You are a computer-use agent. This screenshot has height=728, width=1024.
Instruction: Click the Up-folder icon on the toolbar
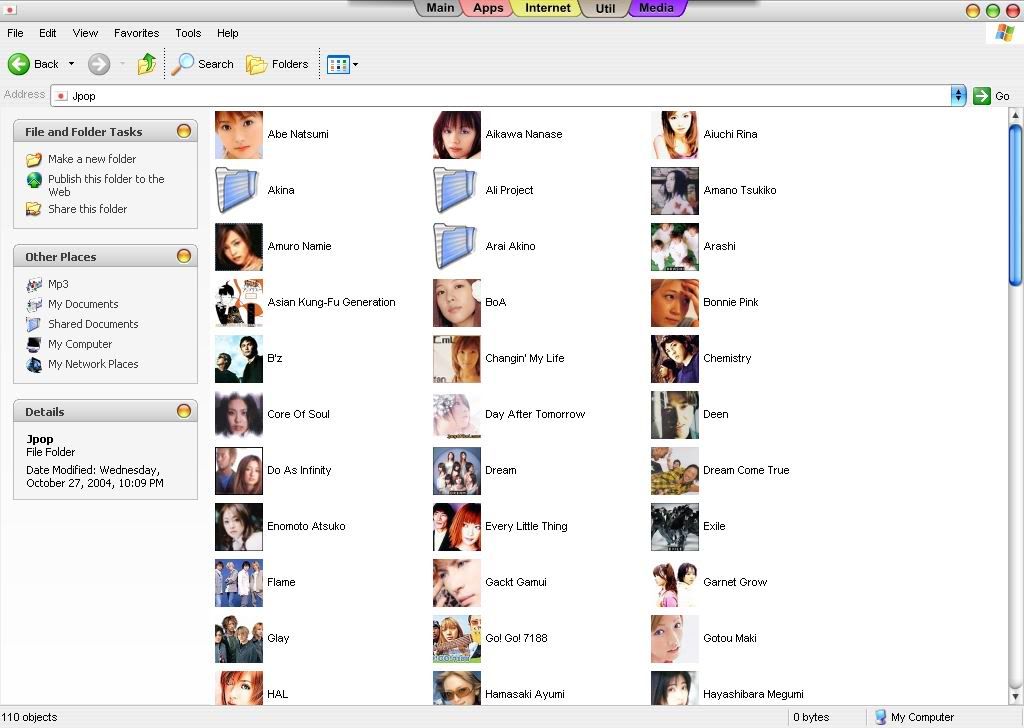click(x=146, y=63)
